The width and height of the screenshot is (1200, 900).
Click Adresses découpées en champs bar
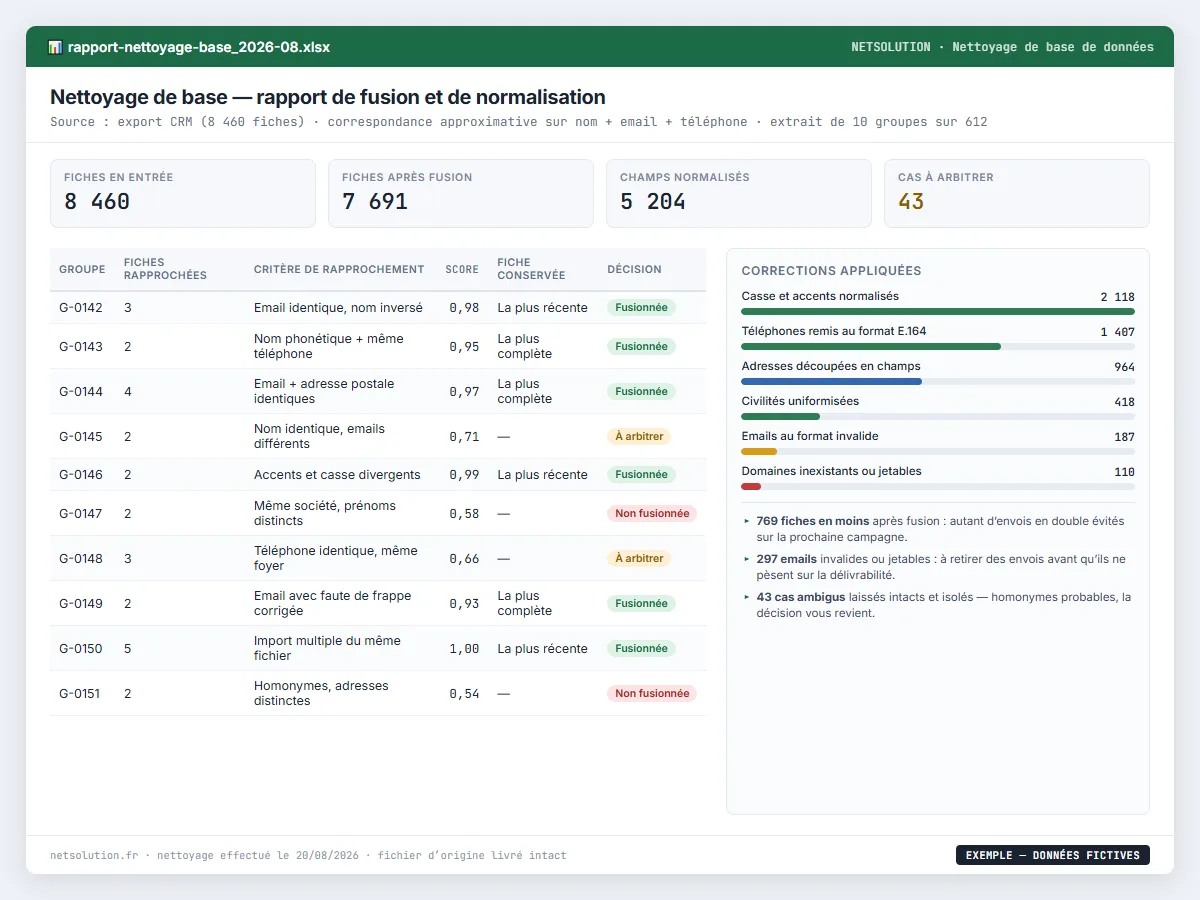tap(938, 381)
